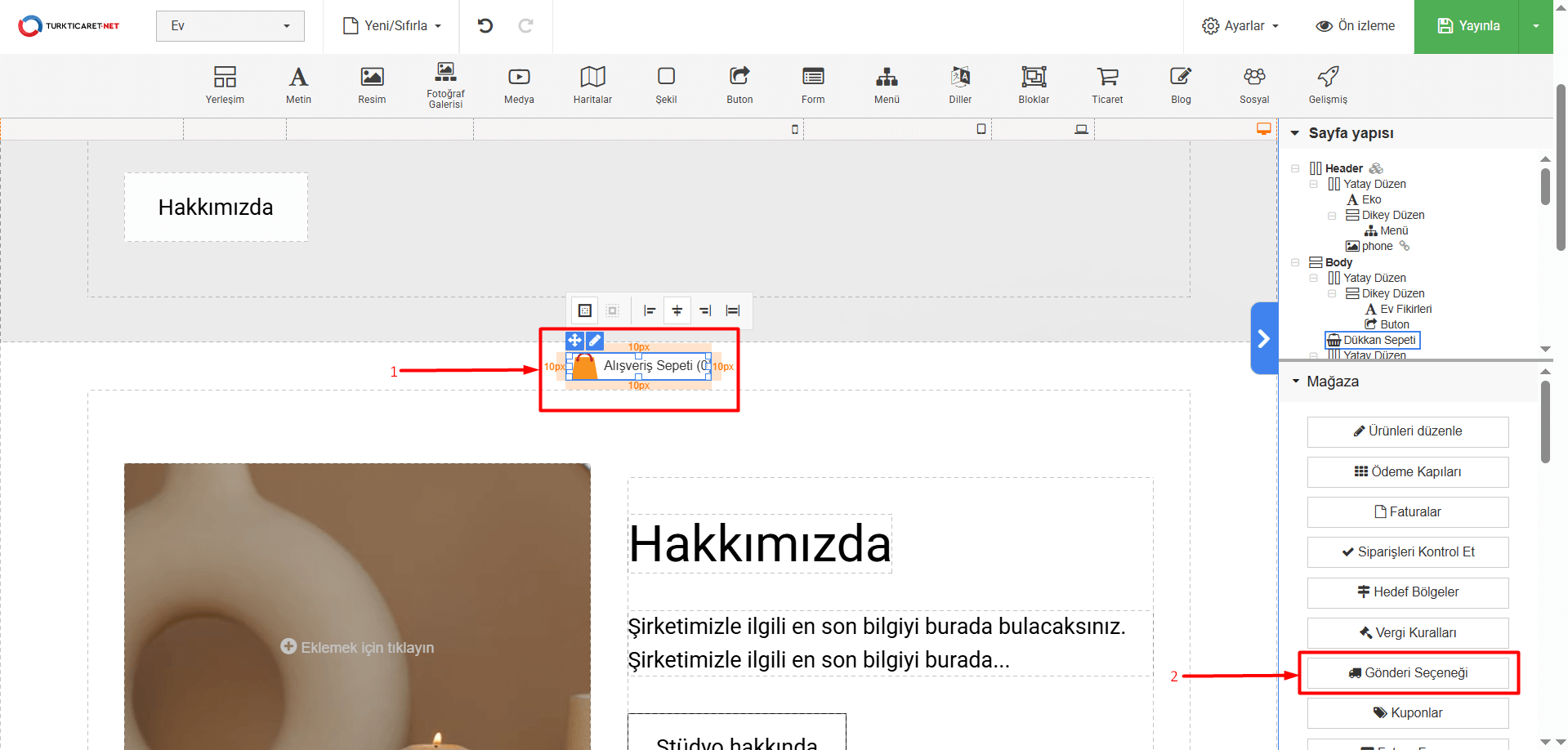The width and height of the screenshot is (1568, 750).
Task: Expand the Ayarlar settings dropdown
Action: 1240,26
